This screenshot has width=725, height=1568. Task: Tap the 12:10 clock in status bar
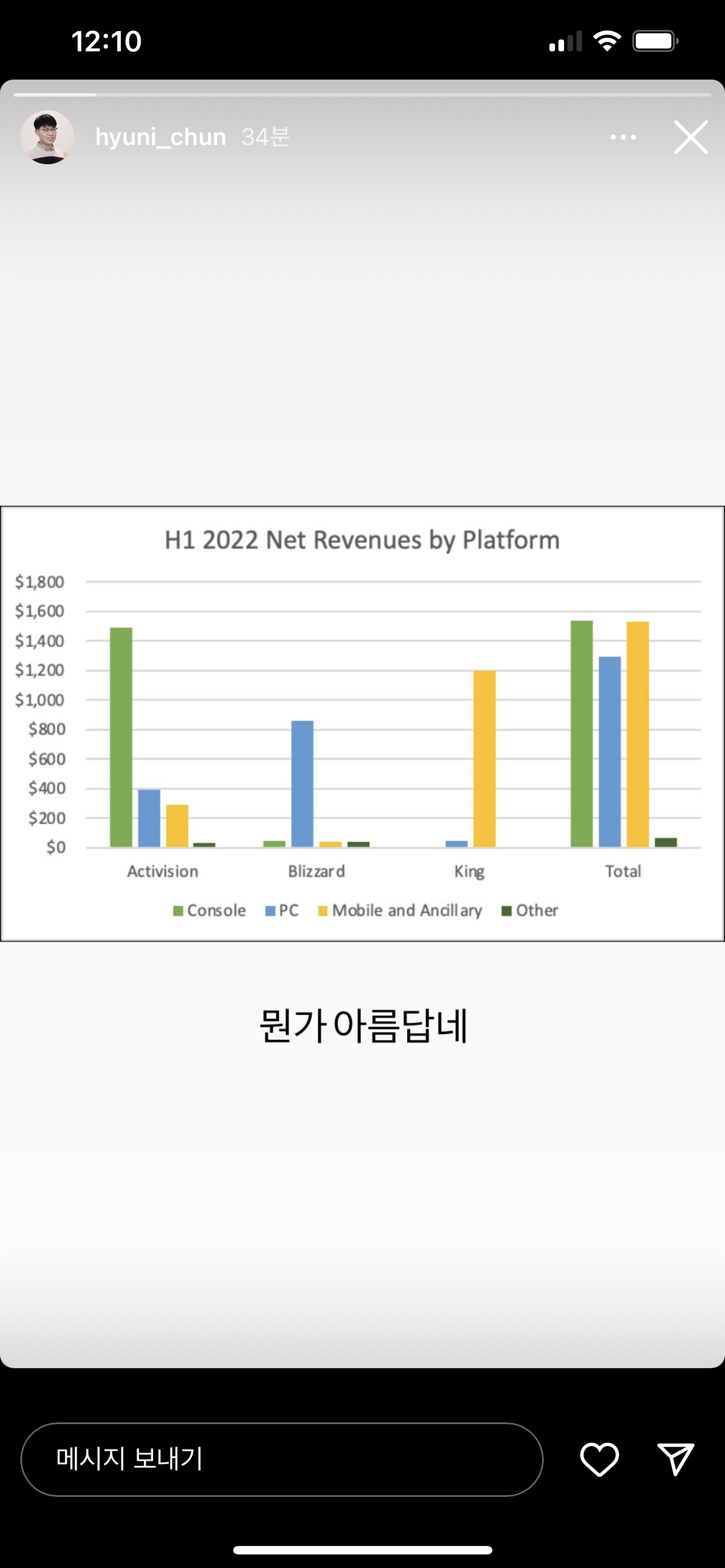107,41
